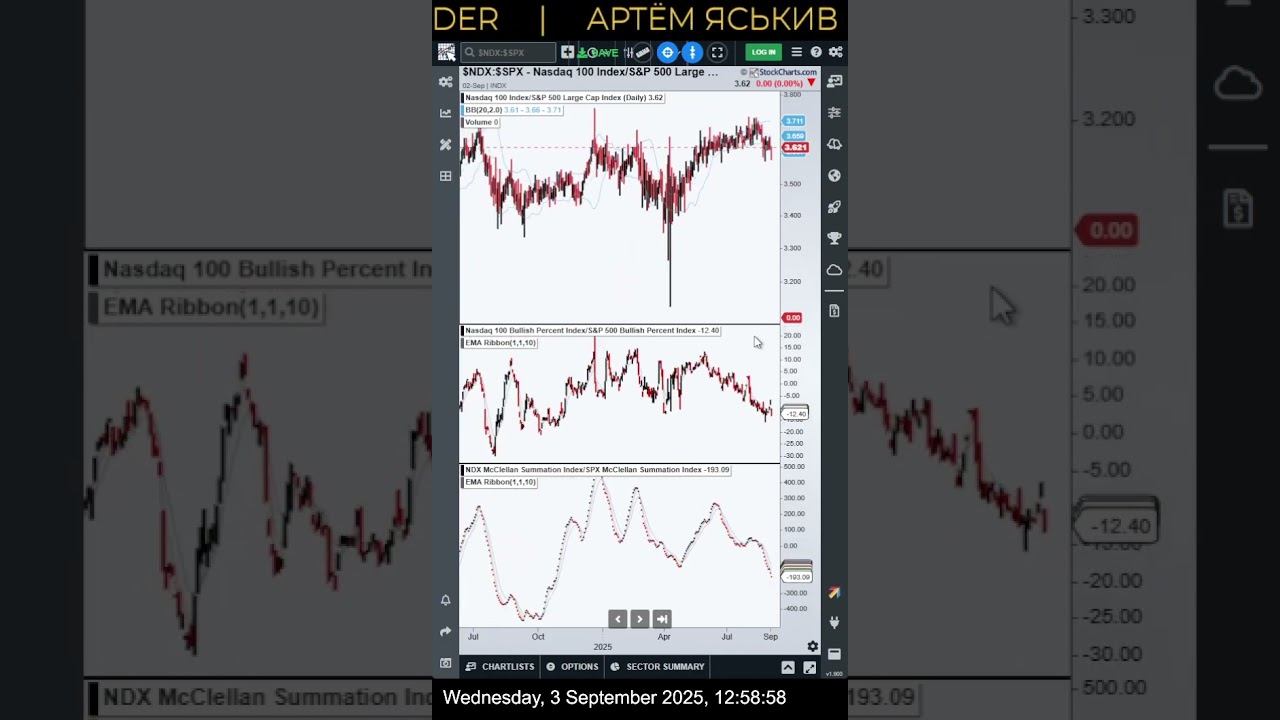The image size is (1280, 720).
Task: Click the green Save button
Action: click(598, 52)
